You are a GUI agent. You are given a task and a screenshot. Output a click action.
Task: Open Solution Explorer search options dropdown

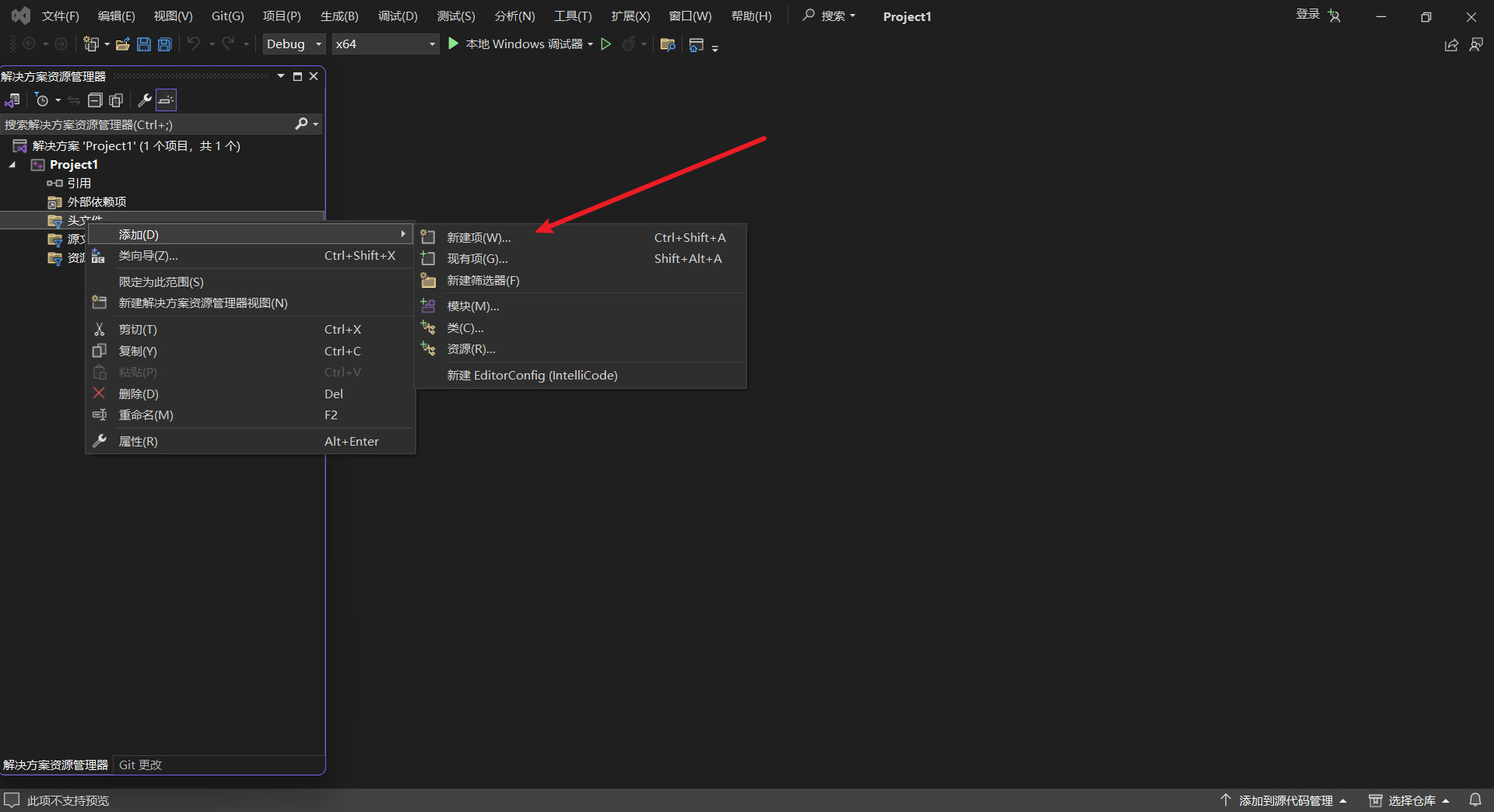pyautogui.click(x=316, y=124)
